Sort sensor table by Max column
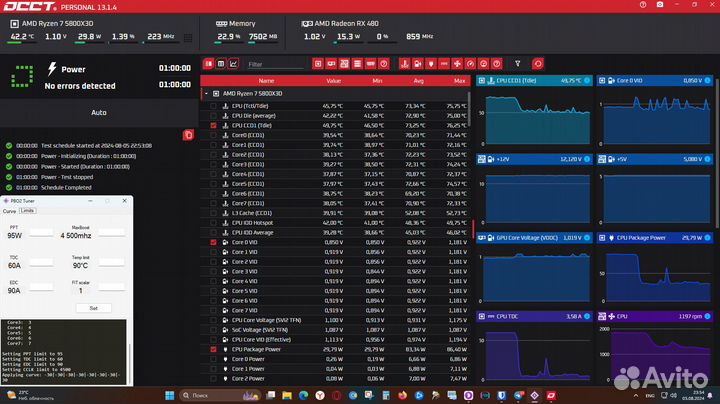The width and height of the screenshot is (720, 404). pyautogui.click(x=459, y=81)
